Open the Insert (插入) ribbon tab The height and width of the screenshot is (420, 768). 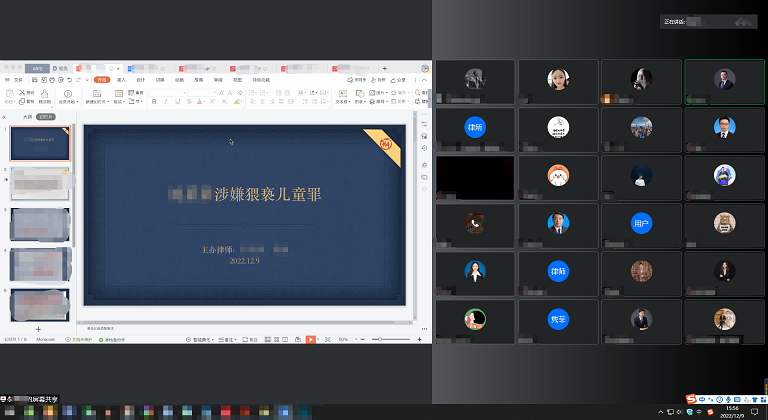(x=121, y=79)
